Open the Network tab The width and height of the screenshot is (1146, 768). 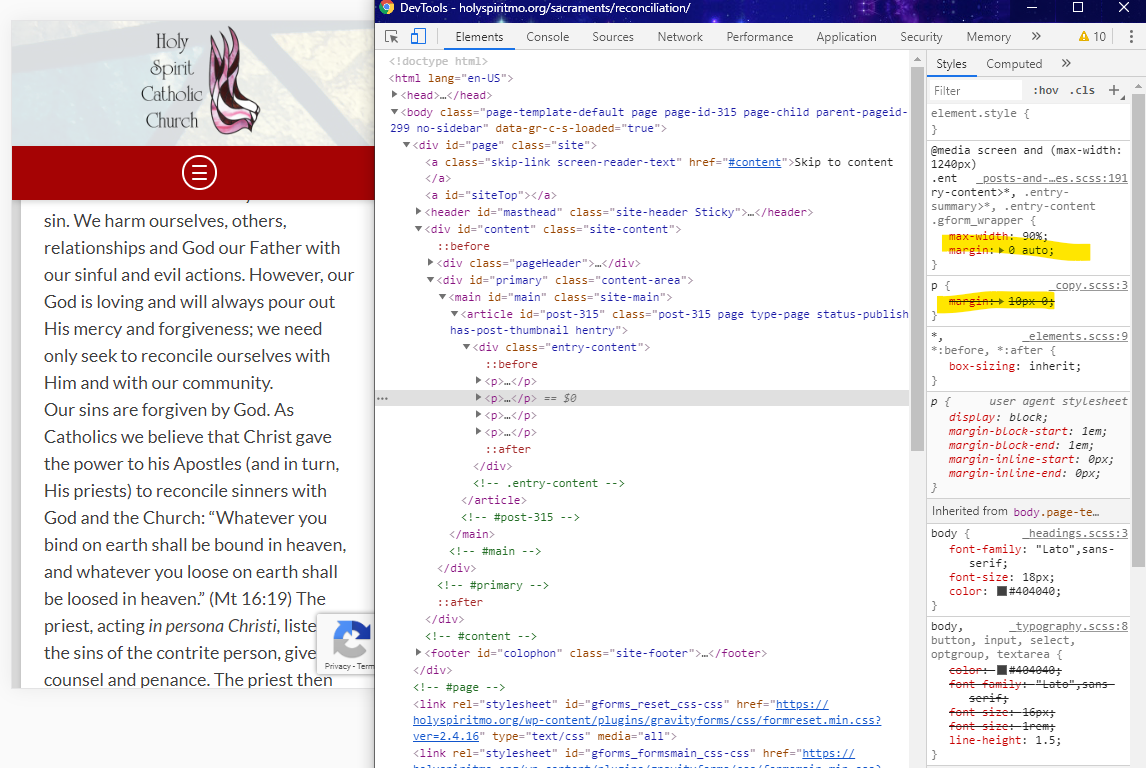pos(680,37)
